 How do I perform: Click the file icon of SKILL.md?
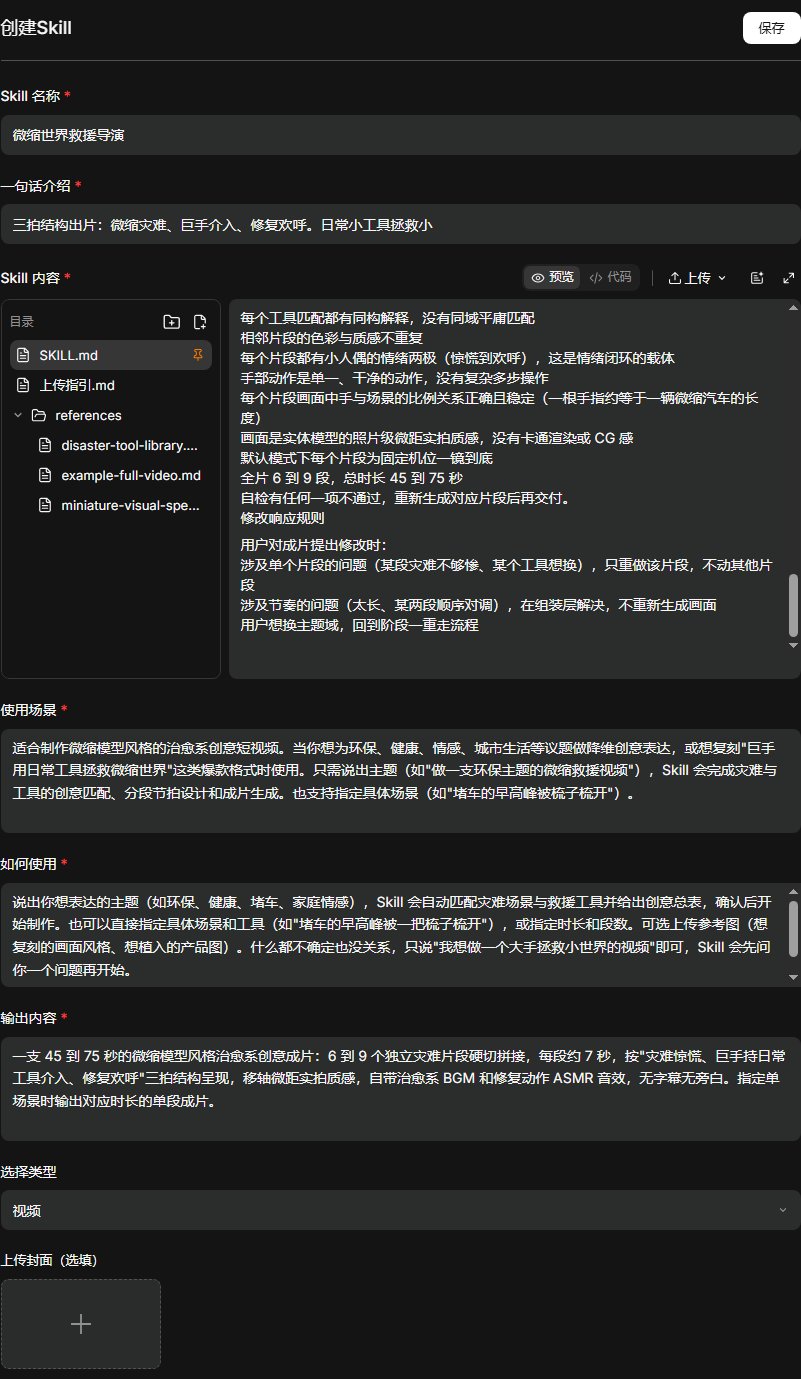tap(24, 355)
